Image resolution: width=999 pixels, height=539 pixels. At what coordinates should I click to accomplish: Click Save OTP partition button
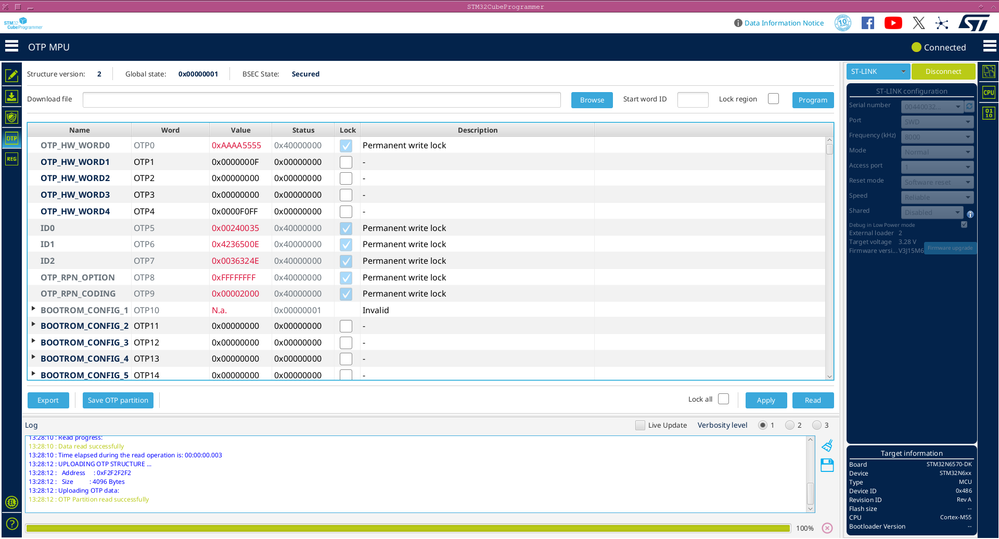(118, 400)
